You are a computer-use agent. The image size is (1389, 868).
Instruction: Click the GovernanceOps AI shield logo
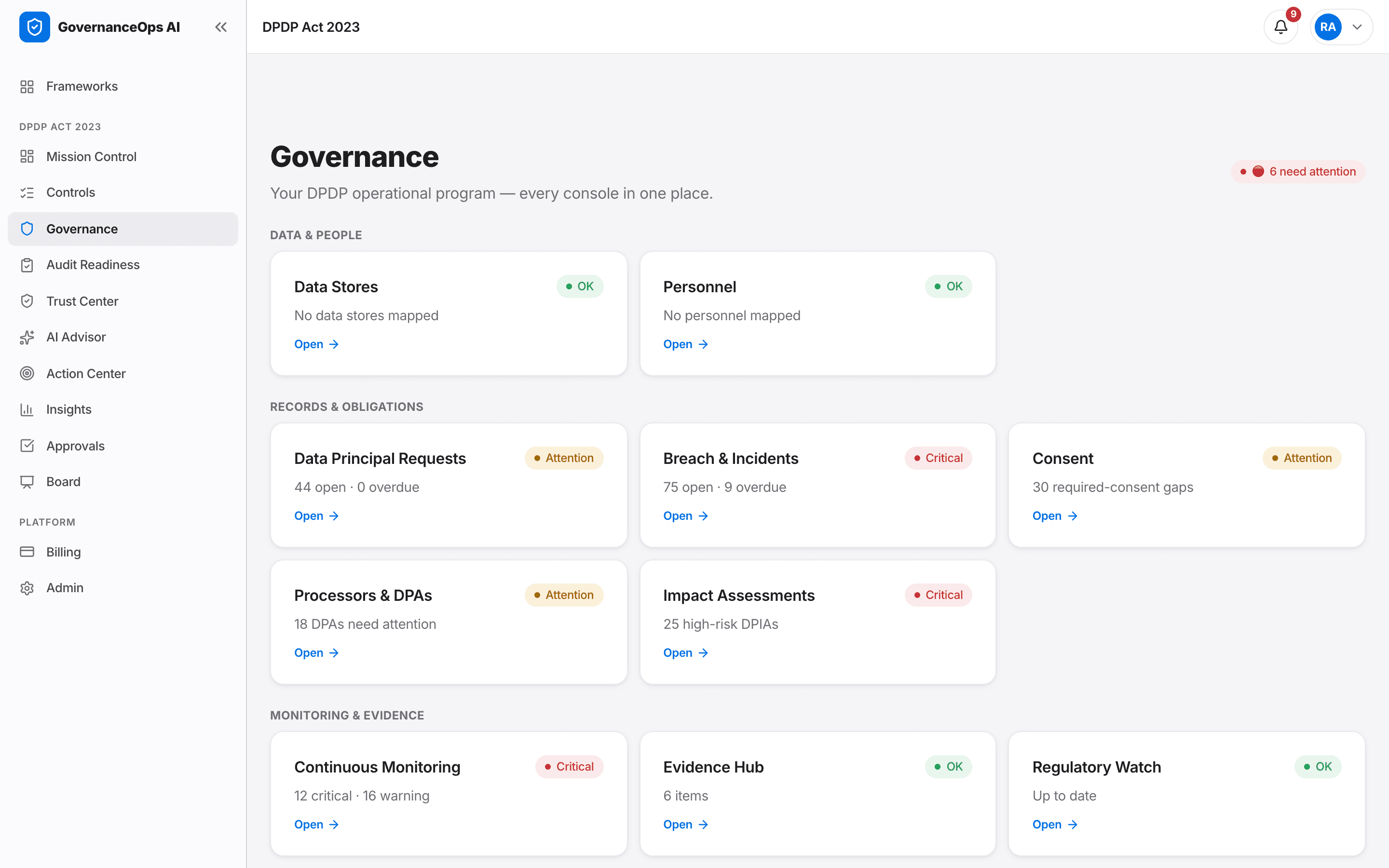tap(34, 27)
